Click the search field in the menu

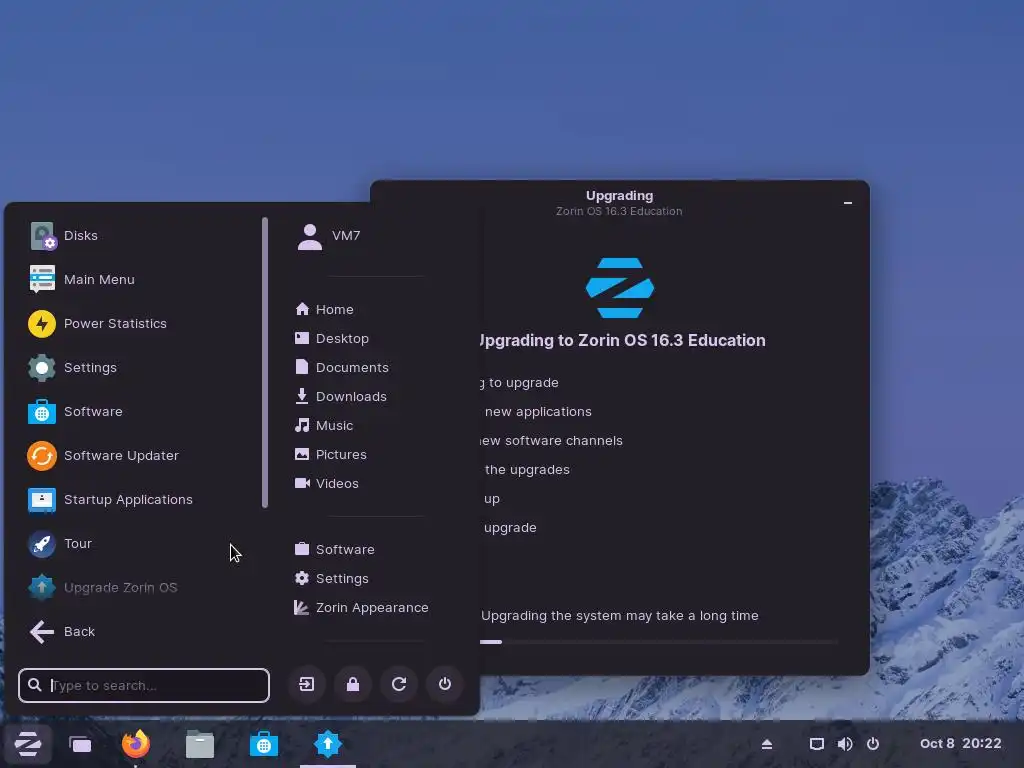click(x=144, y=685)
